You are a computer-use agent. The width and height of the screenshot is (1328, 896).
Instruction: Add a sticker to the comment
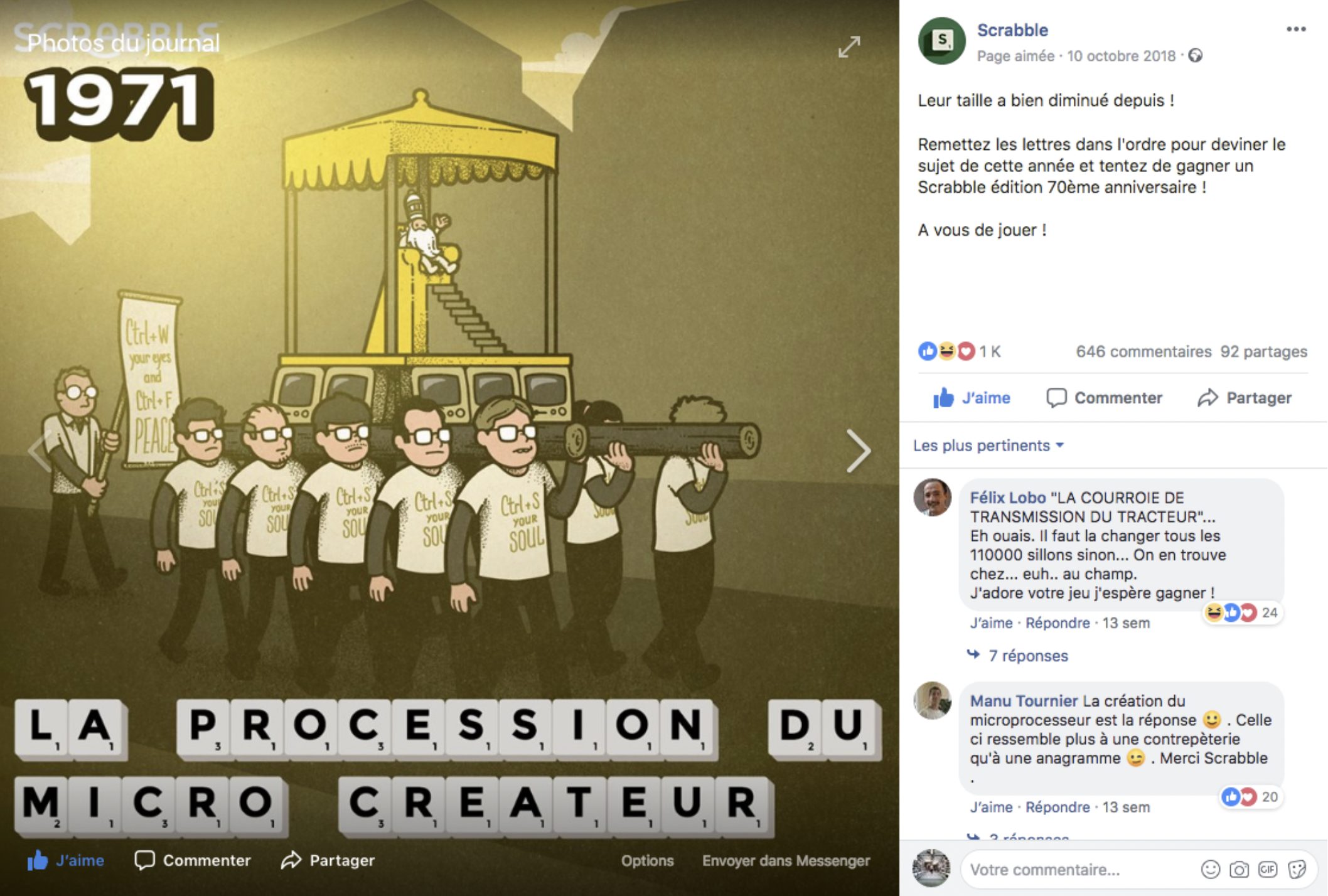[1297, 869]
